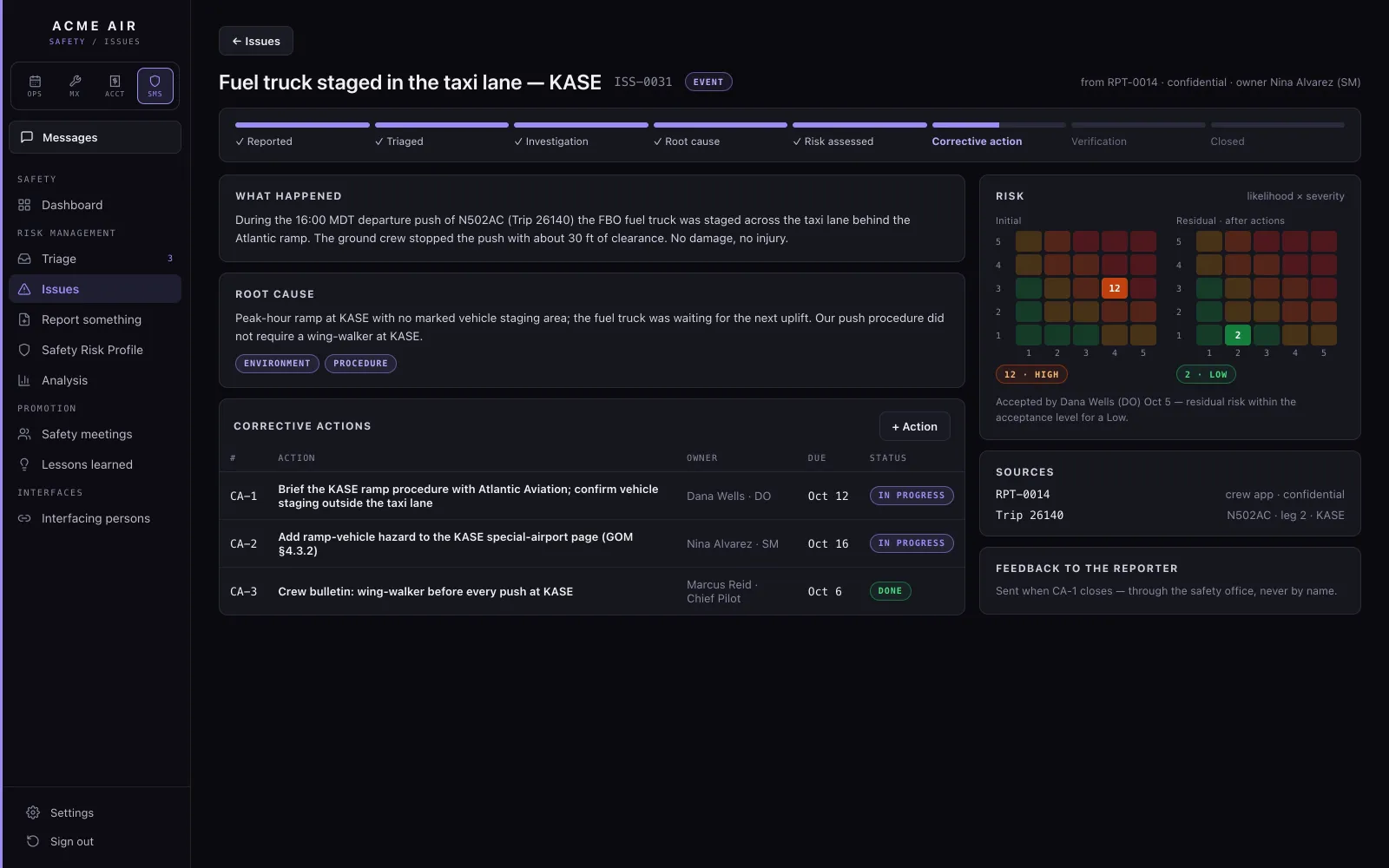
Task: Open Lessons learned
Action: (x=95, y=464)
